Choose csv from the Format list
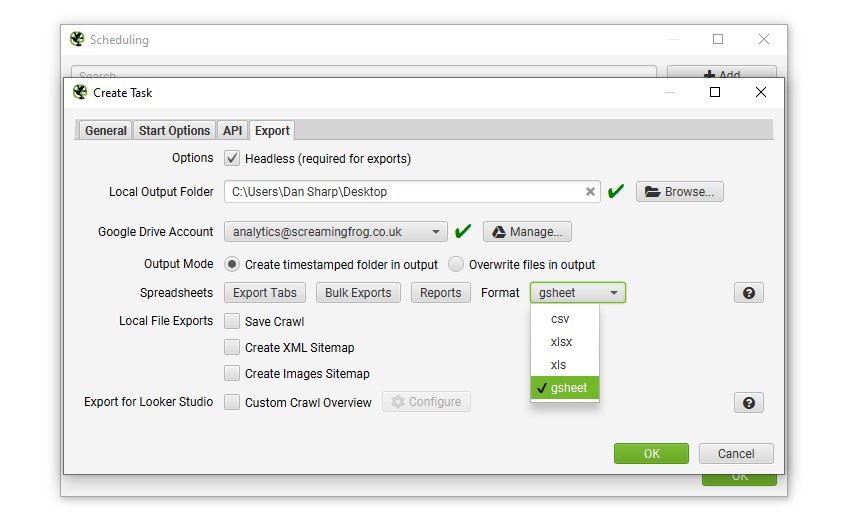Image resolution: width=850 pixels, height=518 pixels. 565,319
